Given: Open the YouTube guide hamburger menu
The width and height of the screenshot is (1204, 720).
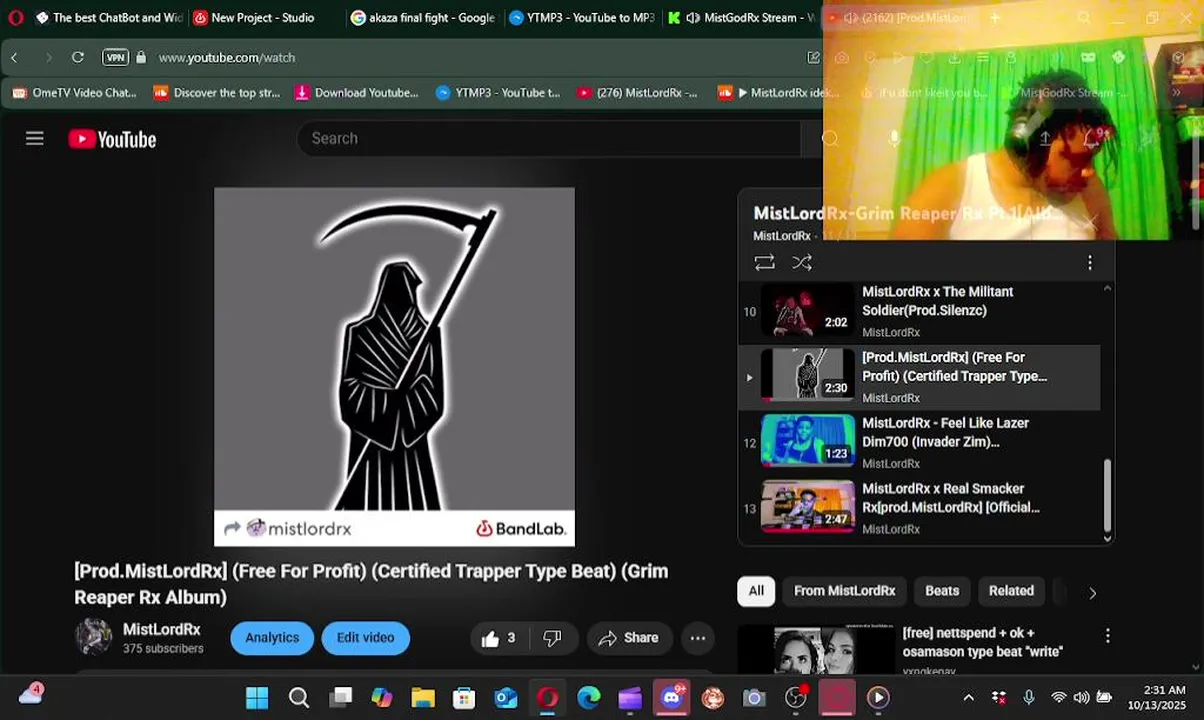Looking at the screenshot, I should point(35,139).
